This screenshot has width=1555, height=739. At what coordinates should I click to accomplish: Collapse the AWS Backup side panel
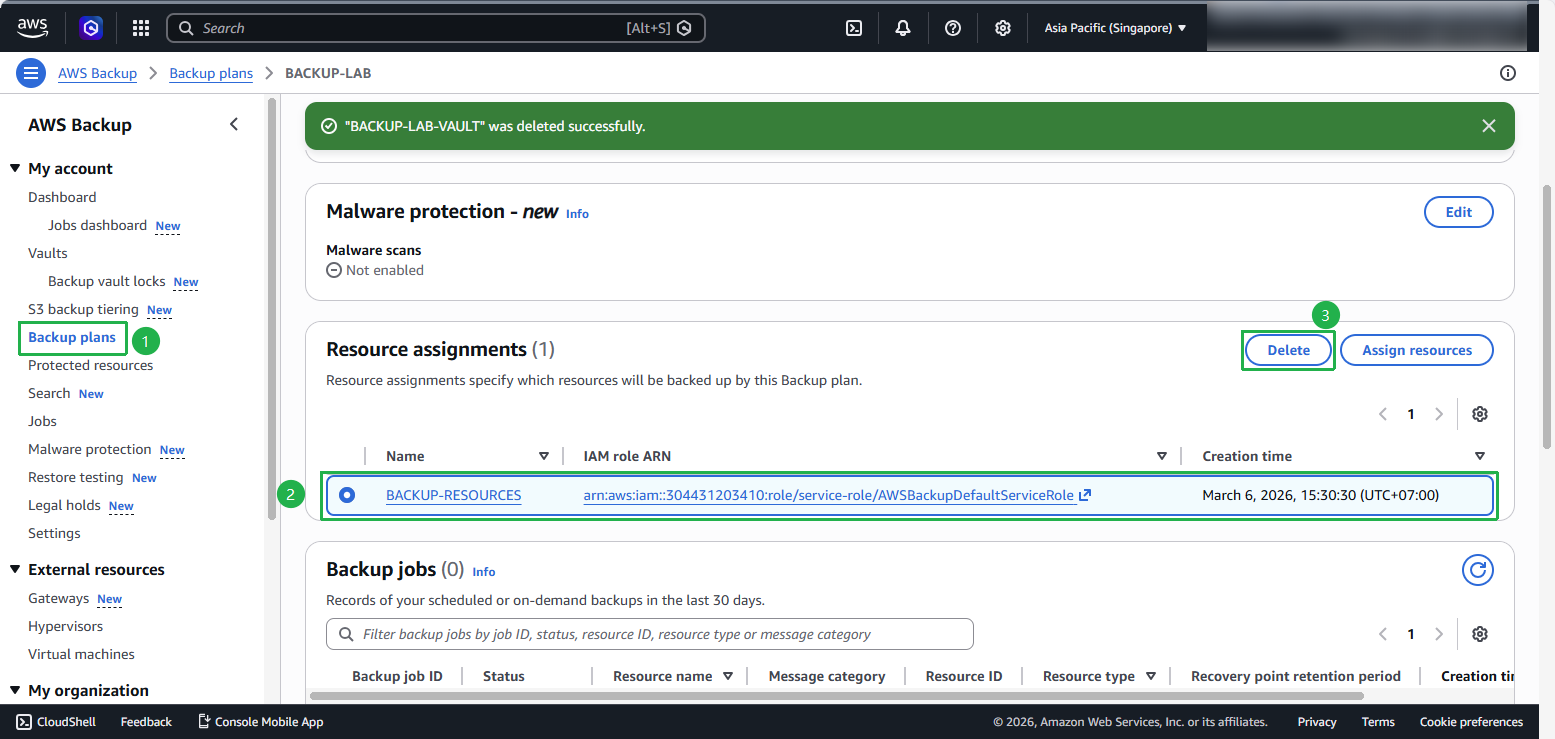coord(234,125)
